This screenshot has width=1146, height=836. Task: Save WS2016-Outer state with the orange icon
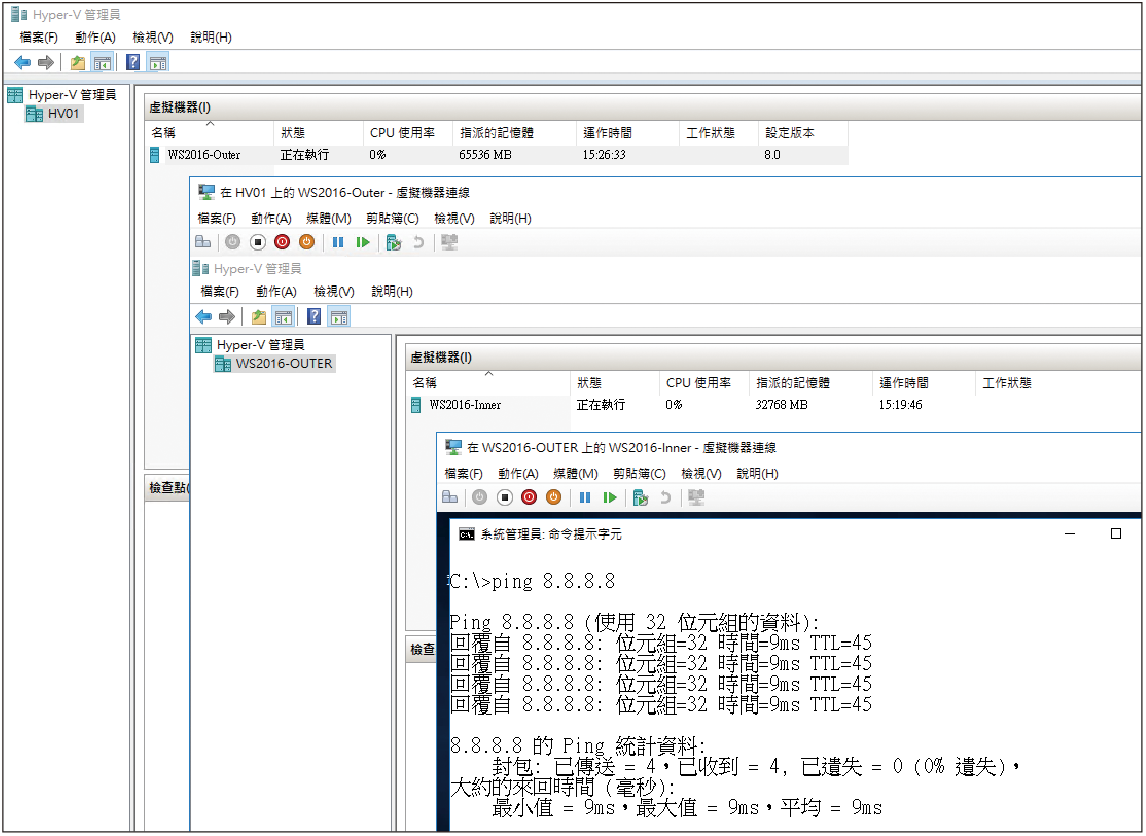(307, 242)
